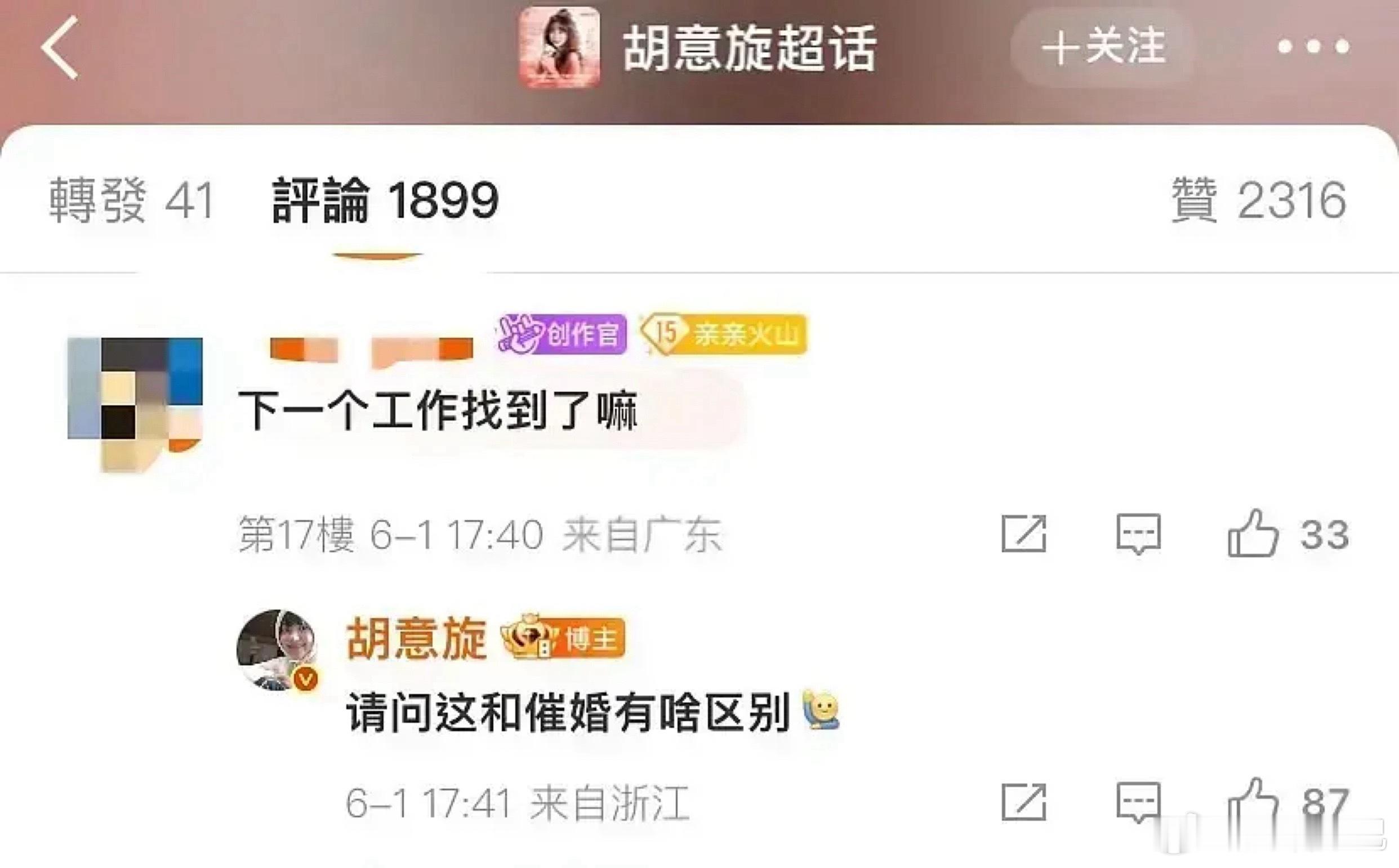Reply to 胡意旋's comment

point(1139,802)
